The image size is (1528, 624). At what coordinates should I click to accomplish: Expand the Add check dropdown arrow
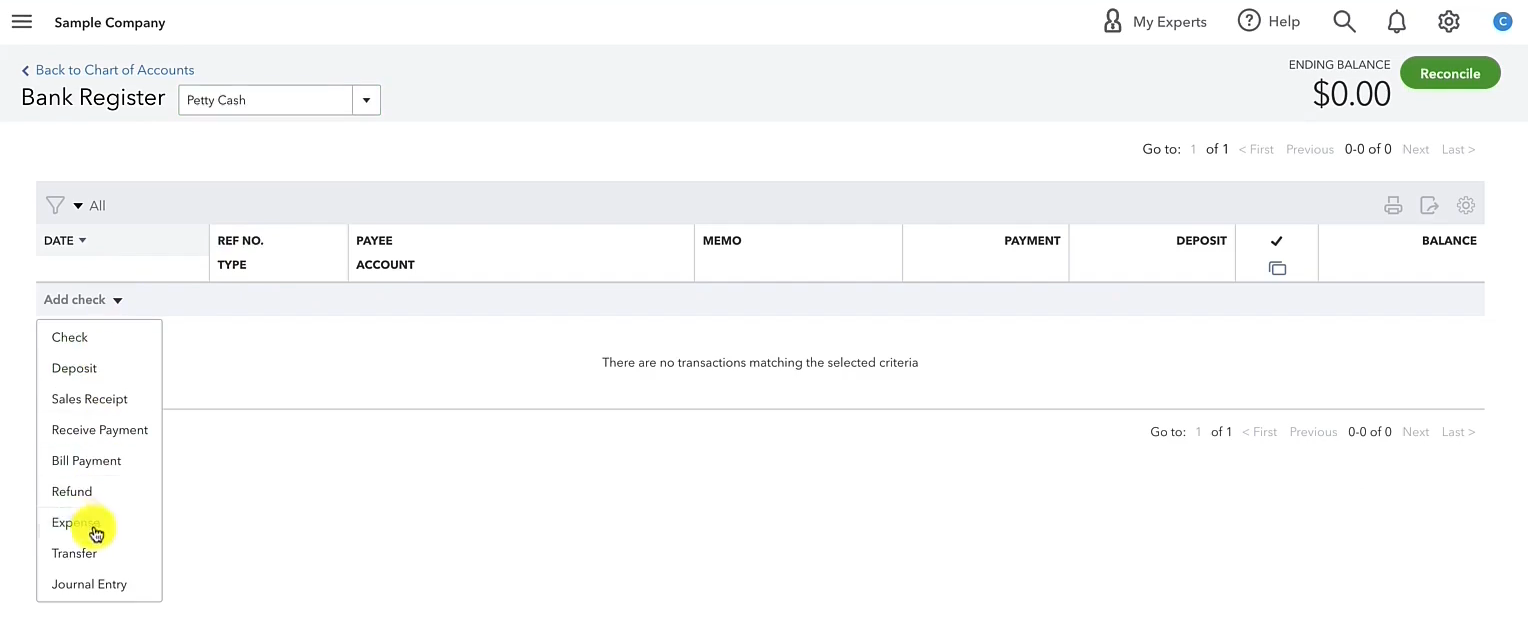pyautogui.click(x=117, y=301)
